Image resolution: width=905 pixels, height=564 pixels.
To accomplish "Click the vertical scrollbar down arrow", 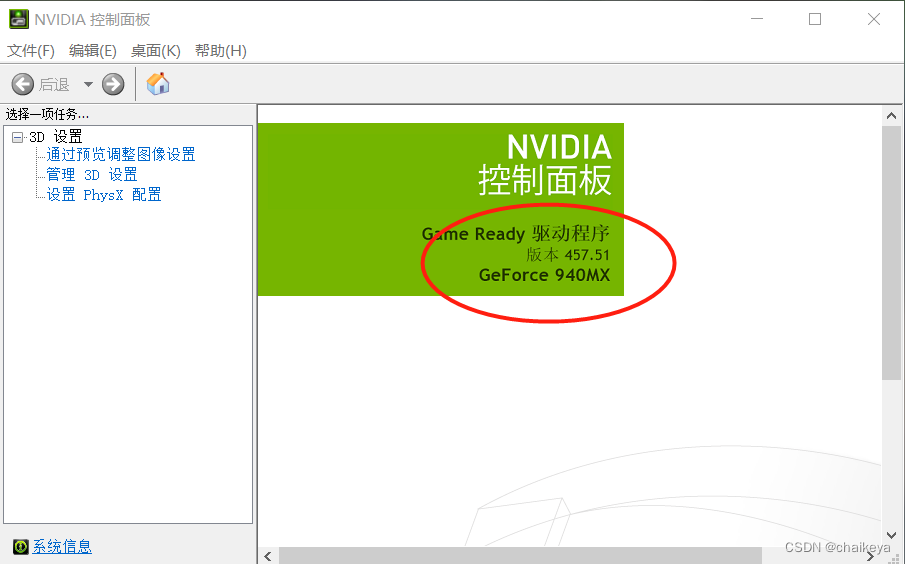I will pyautogui.click(x=891, y=535).
